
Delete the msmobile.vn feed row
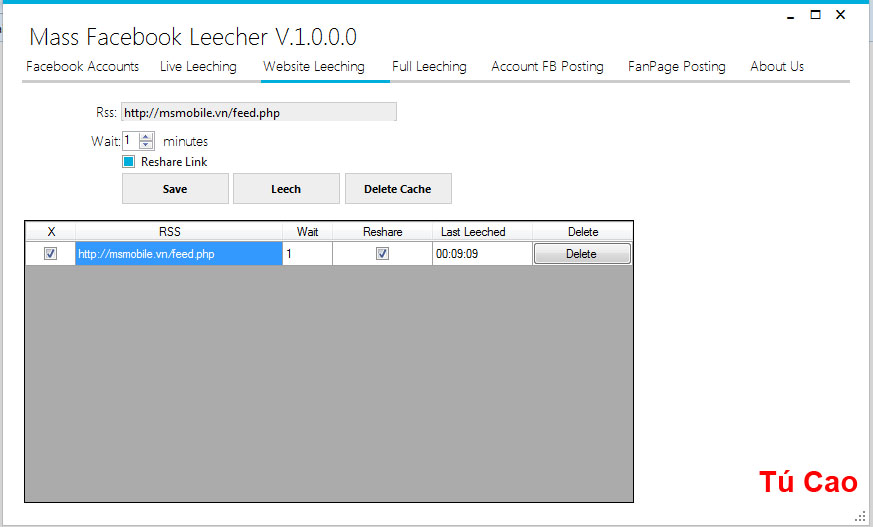[x=582, y=254]
